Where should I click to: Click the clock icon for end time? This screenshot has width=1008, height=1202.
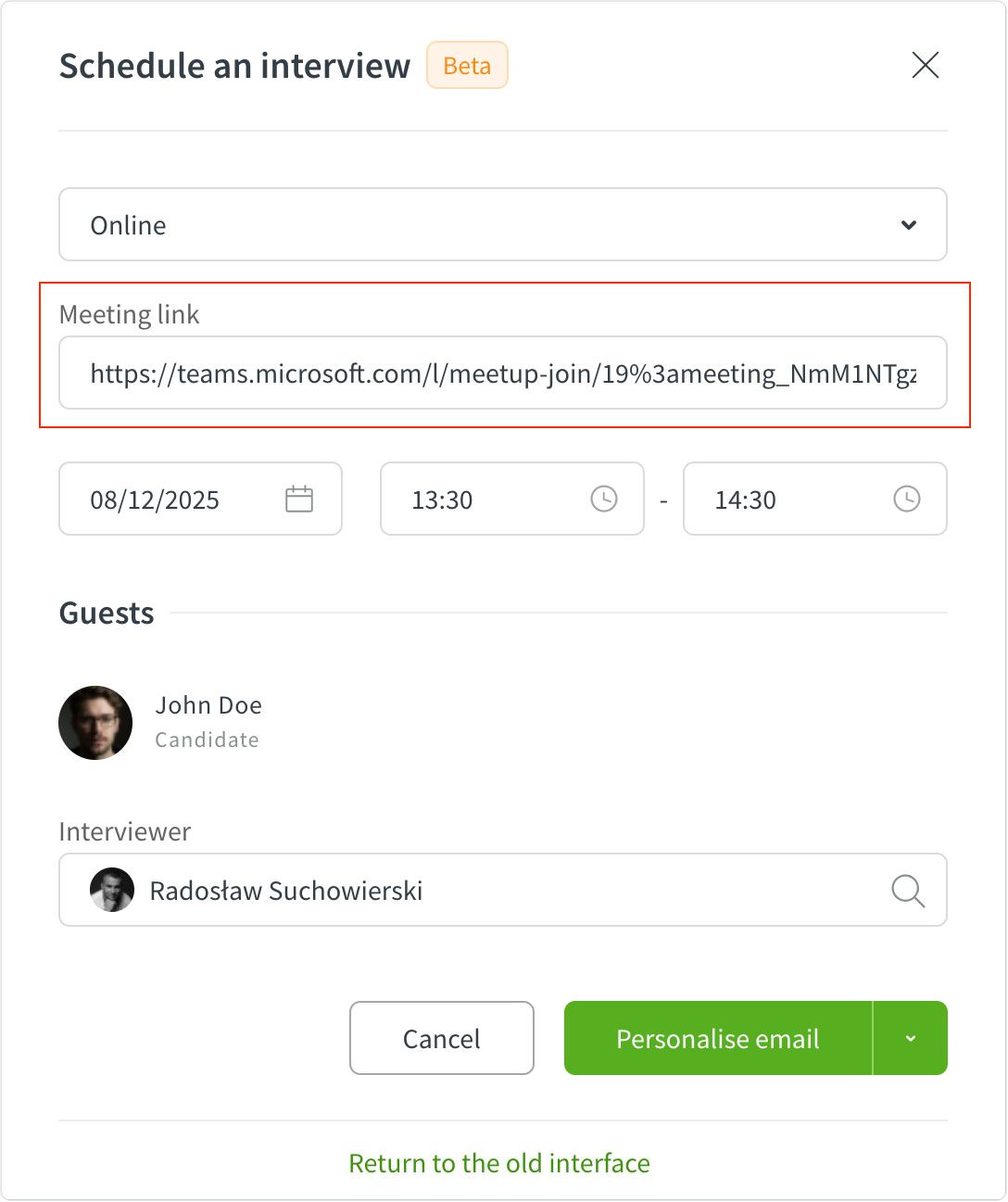click(907, 500)
